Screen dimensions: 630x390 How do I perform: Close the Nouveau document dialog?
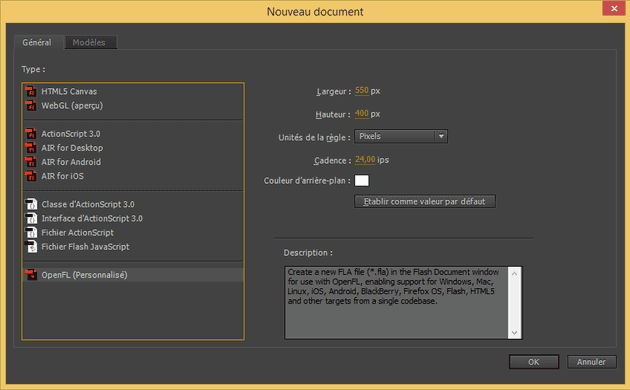[x=614, y=8]
